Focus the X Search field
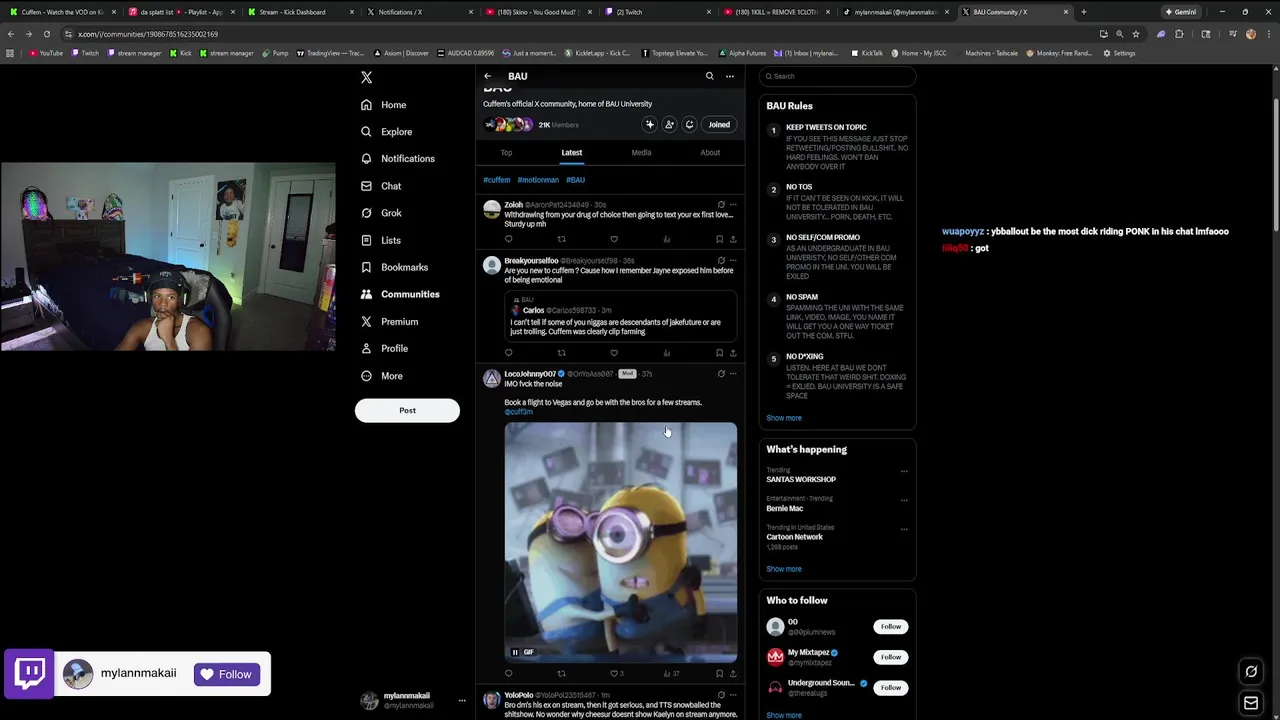1280x720 pixels. (838, 76)
